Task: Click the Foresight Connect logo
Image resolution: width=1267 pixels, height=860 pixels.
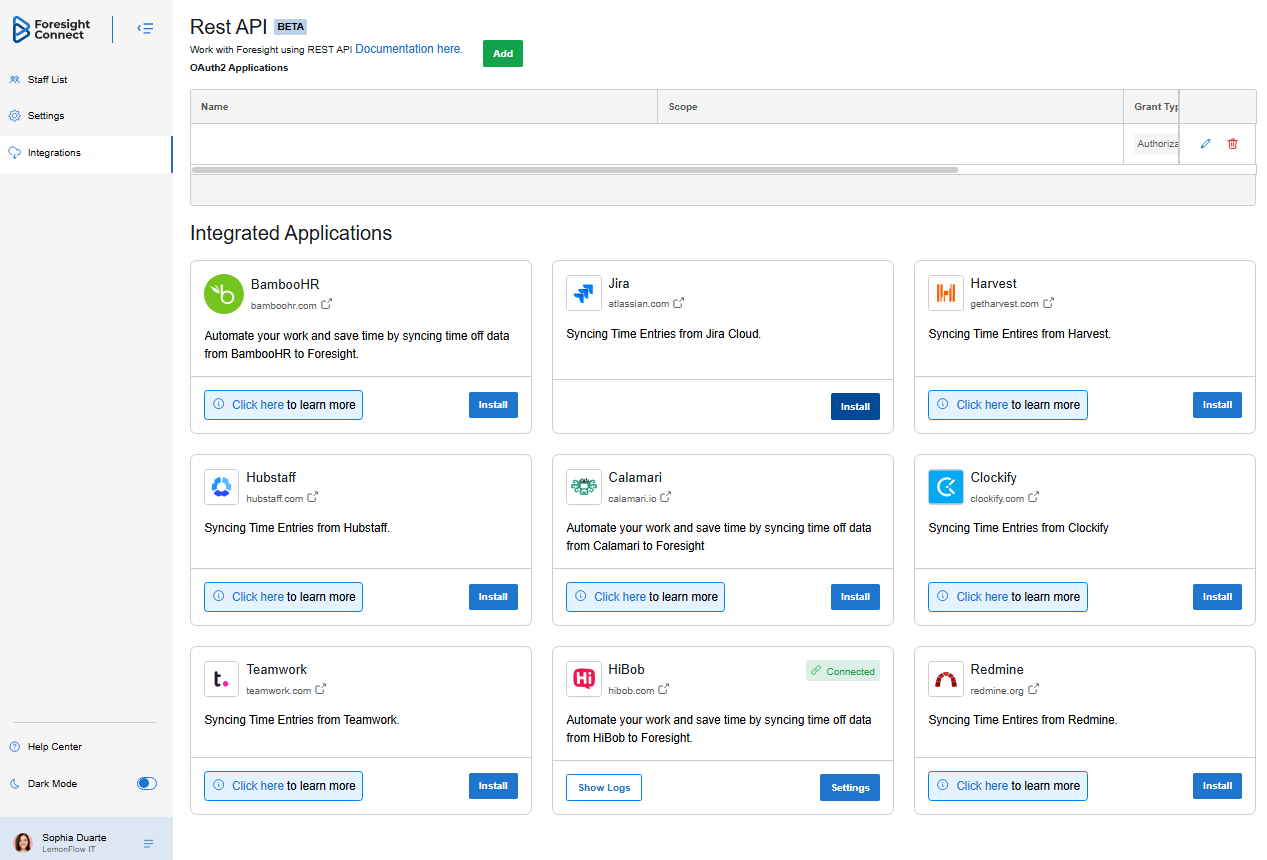Action: [50, 29]
